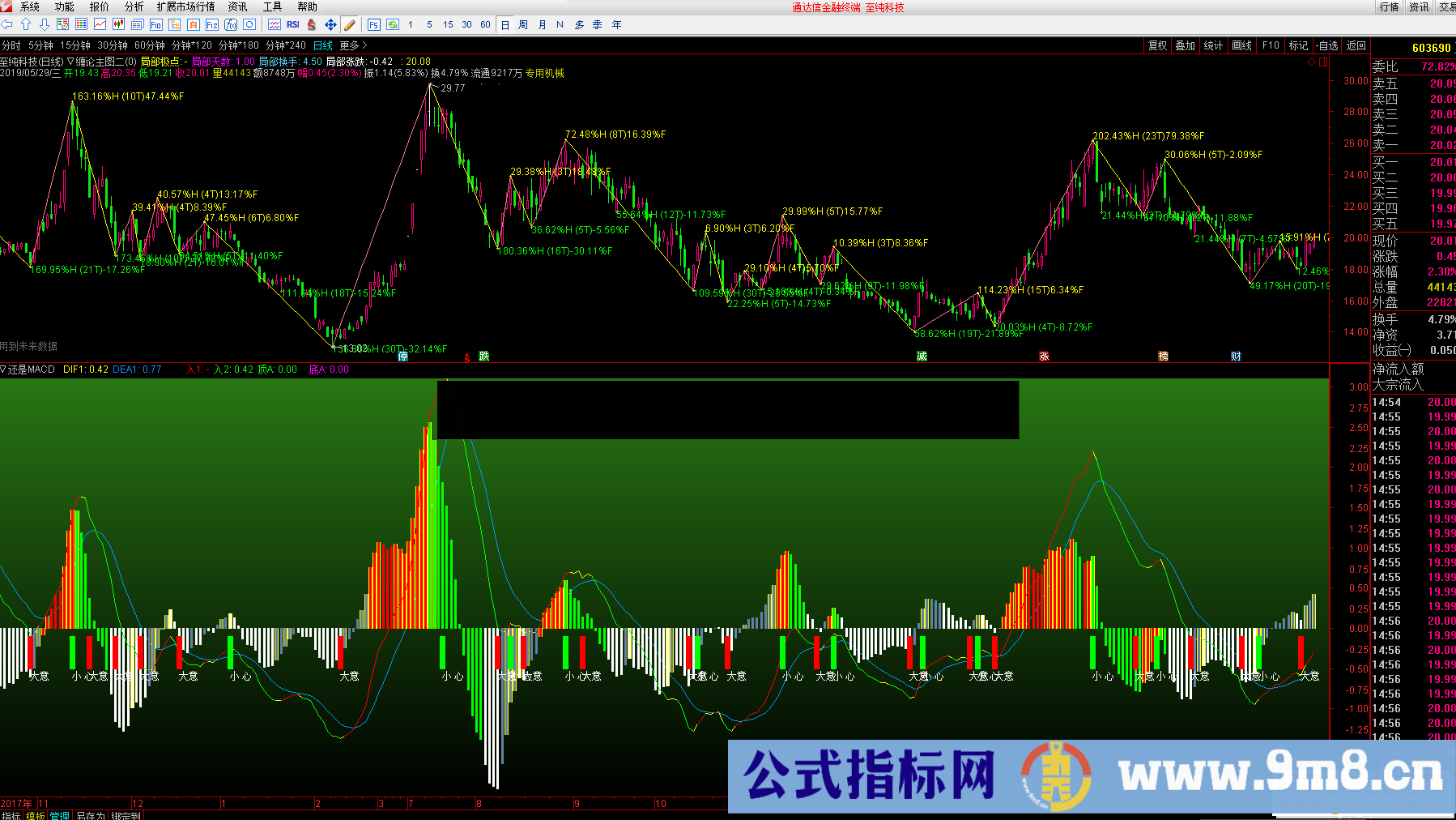Screen dimensions: 1456x820
Task: Click the 画线 drawing button
Action: [1241, 45]
